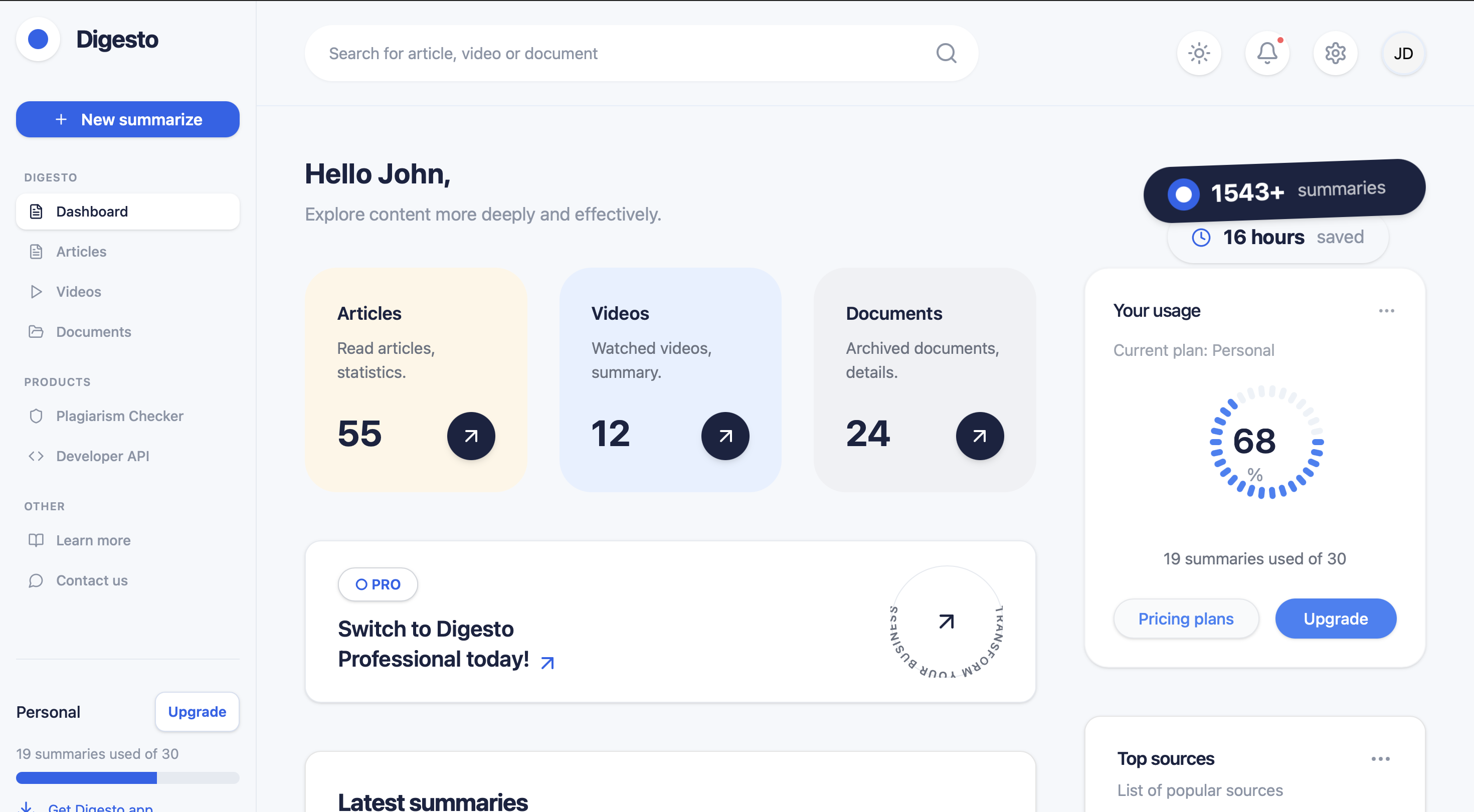Go to the Videos section
The height and width of the screenshot is (812, 1474).
(78, 291)
